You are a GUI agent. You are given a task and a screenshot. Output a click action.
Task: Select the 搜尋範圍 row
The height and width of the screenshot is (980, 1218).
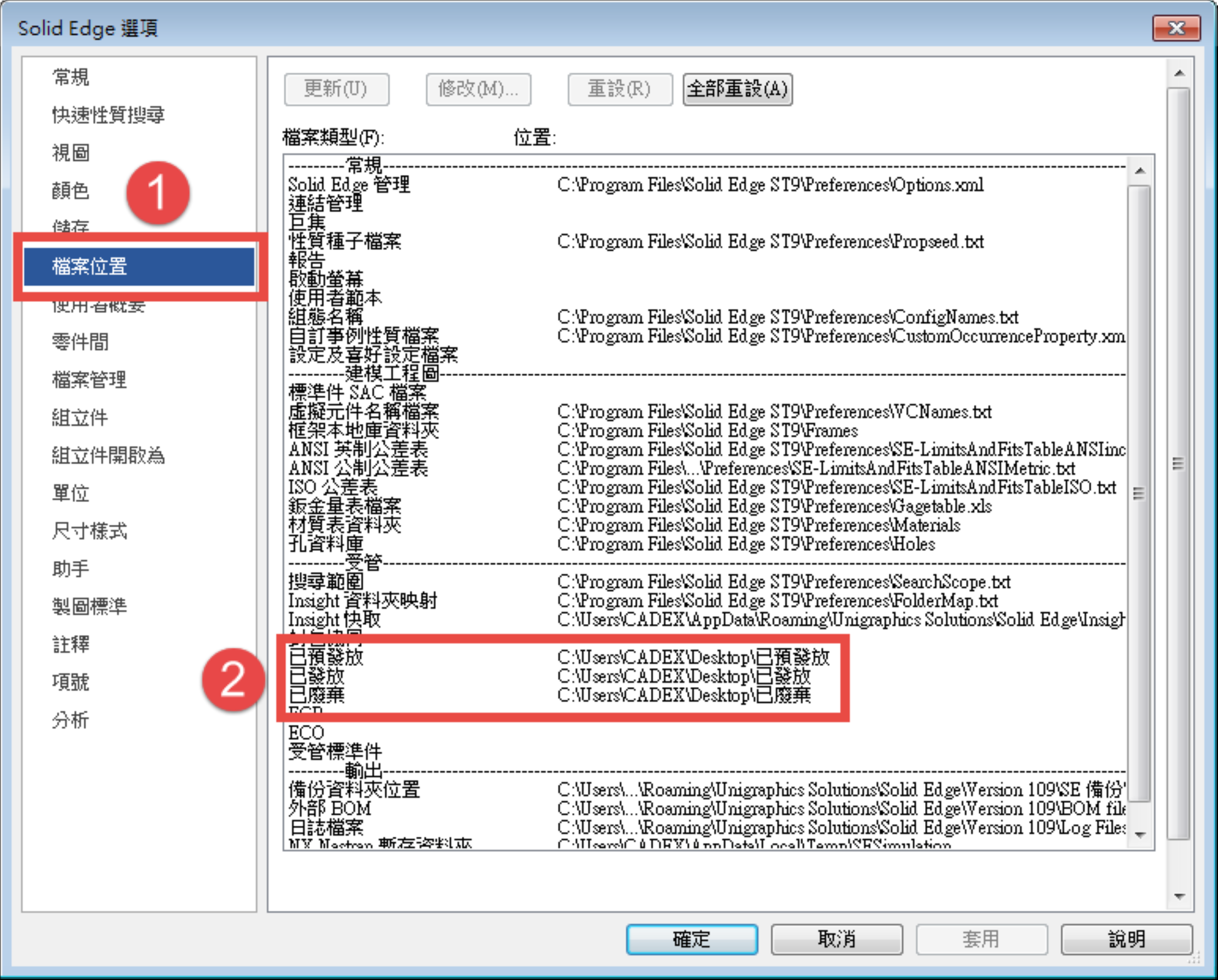coord(706,582)
